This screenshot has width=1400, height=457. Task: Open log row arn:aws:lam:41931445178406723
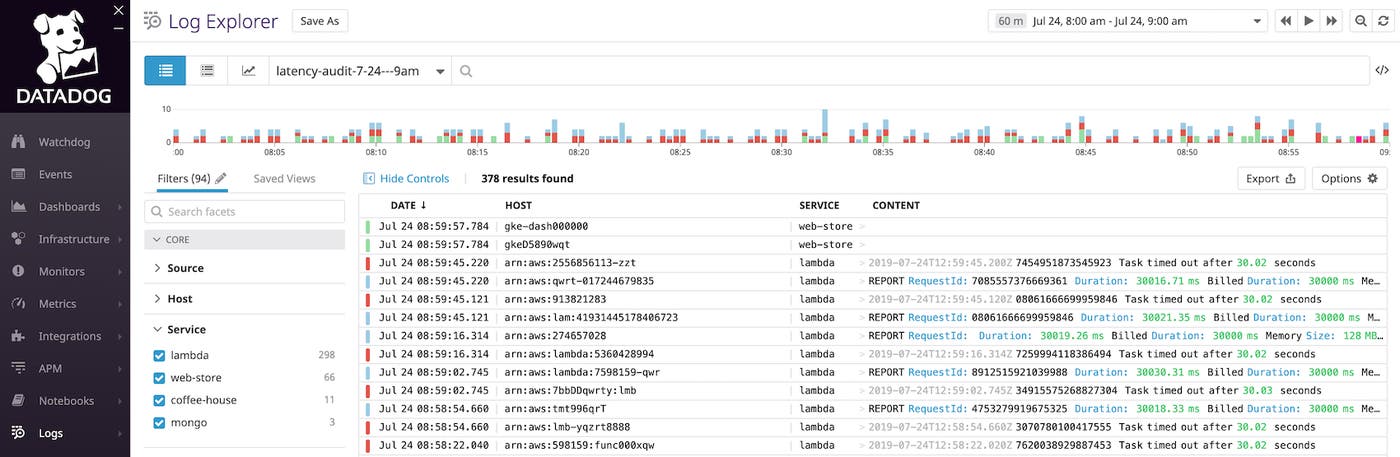coord(875,317)
